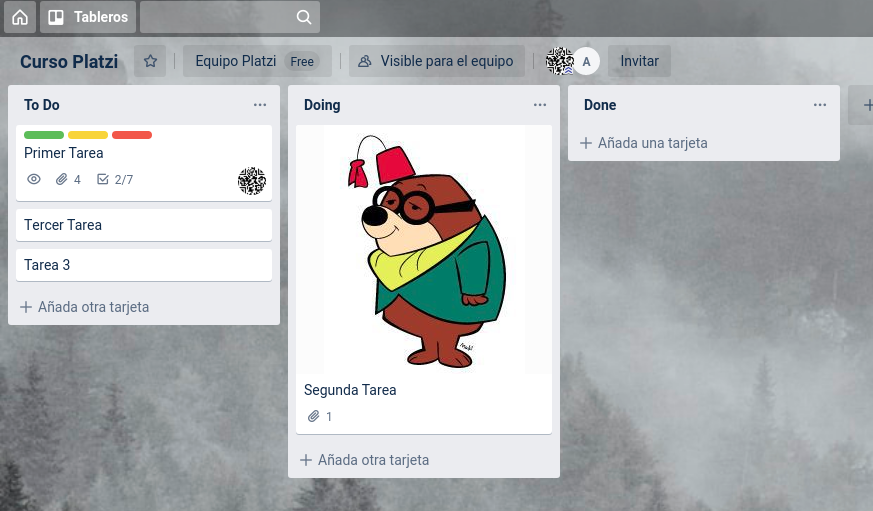The height and width of the screenshot is (511, 873).
Task: Click 'Añada una tarjeta' in Done list
Action: [x=644, y=143]
